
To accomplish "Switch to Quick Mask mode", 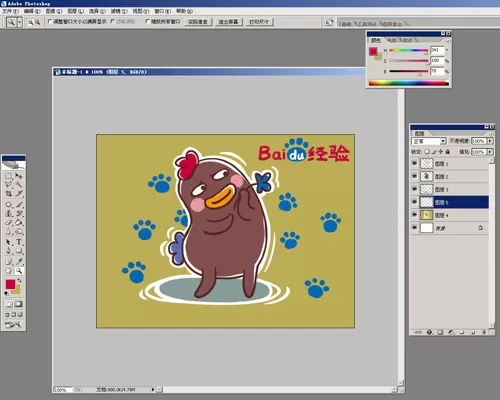I will click(x=19, y=304).
